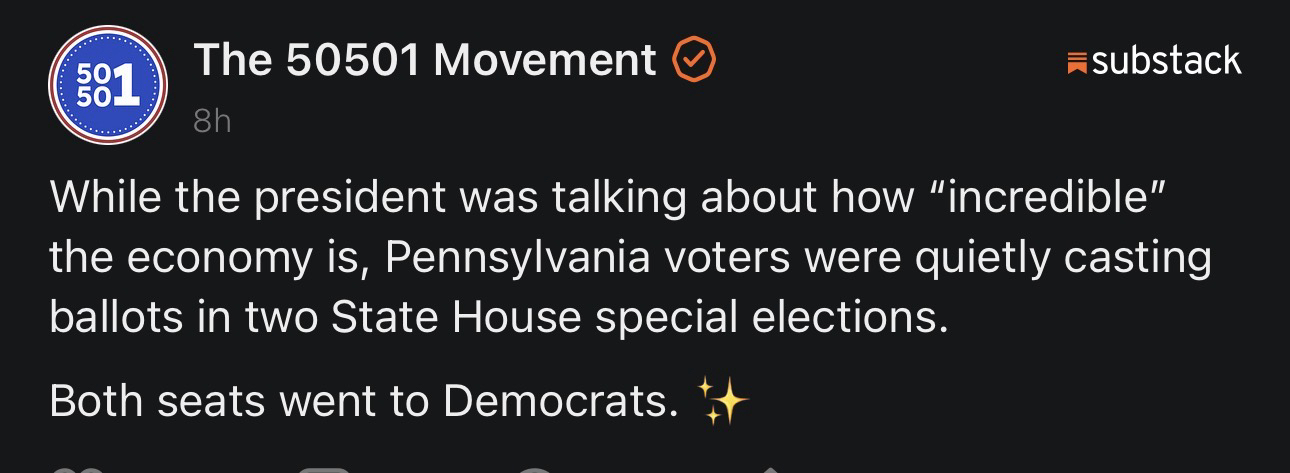Image resolution: width=1290 pixels, height=473 pixels.
Task: Click 'State House special elections' text
Action: pos(637,317)
